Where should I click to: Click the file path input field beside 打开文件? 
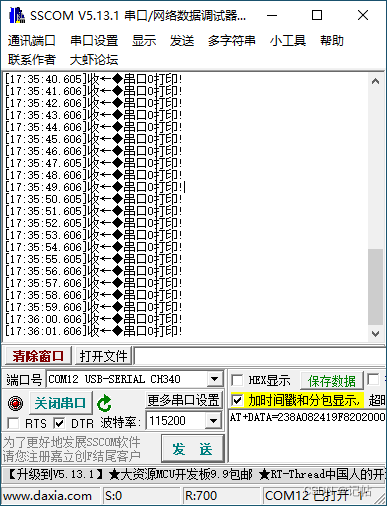[x=260, y=356]
